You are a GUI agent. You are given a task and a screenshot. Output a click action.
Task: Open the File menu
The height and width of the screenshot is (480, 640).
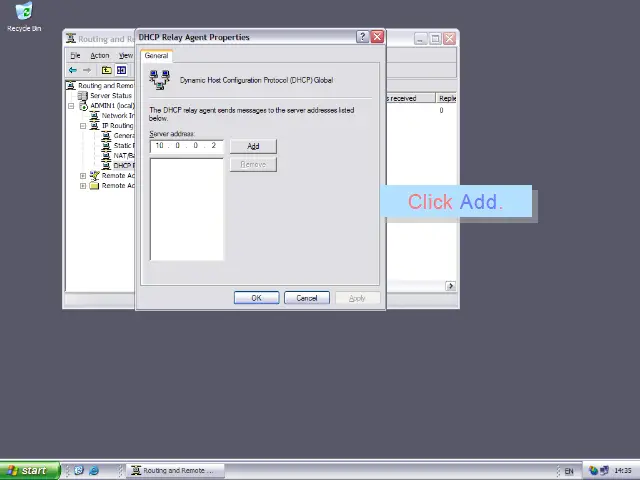(x=75, y=55)
